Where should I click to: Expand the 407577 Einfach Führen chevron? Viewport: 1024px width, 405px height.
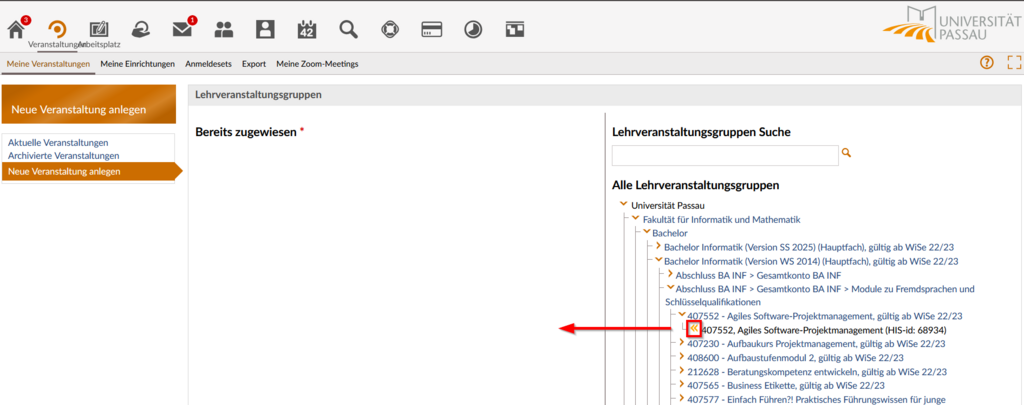(682, 397)
